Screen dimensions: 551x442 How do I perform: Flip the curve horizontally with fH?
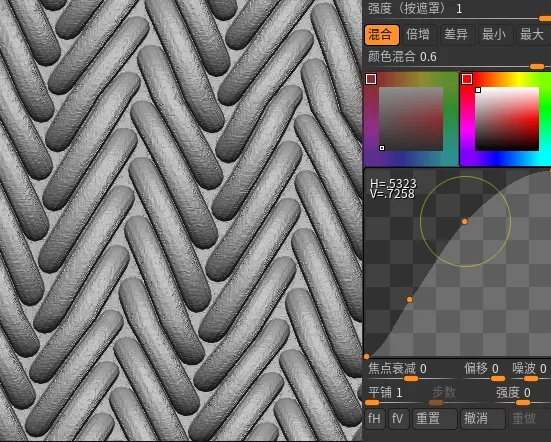375,418
